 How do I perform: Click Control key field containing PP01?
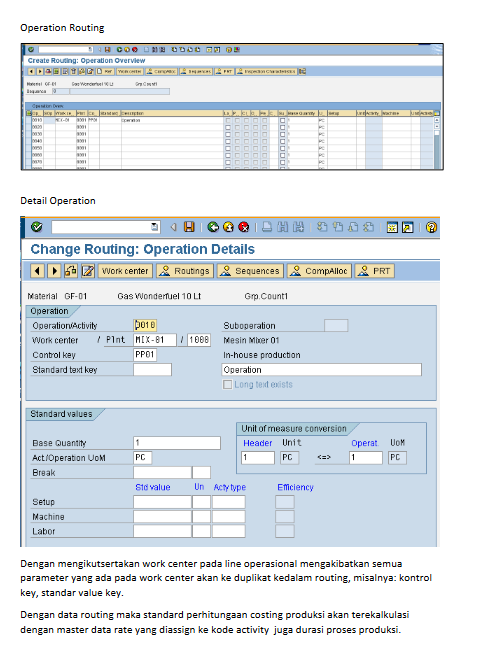[x=145, y=355]
